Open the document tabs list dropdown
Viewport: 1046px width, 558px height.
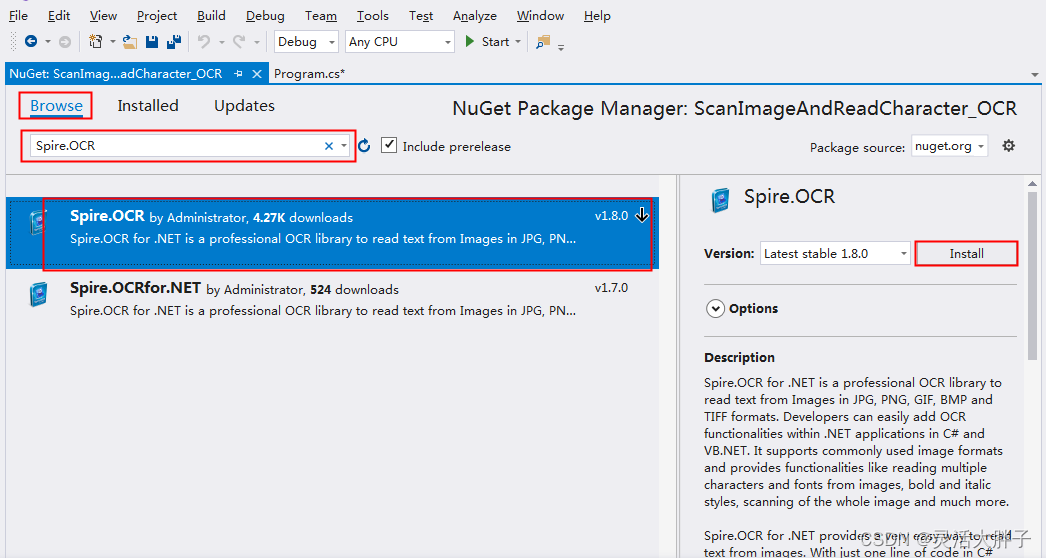(1035, 75)
